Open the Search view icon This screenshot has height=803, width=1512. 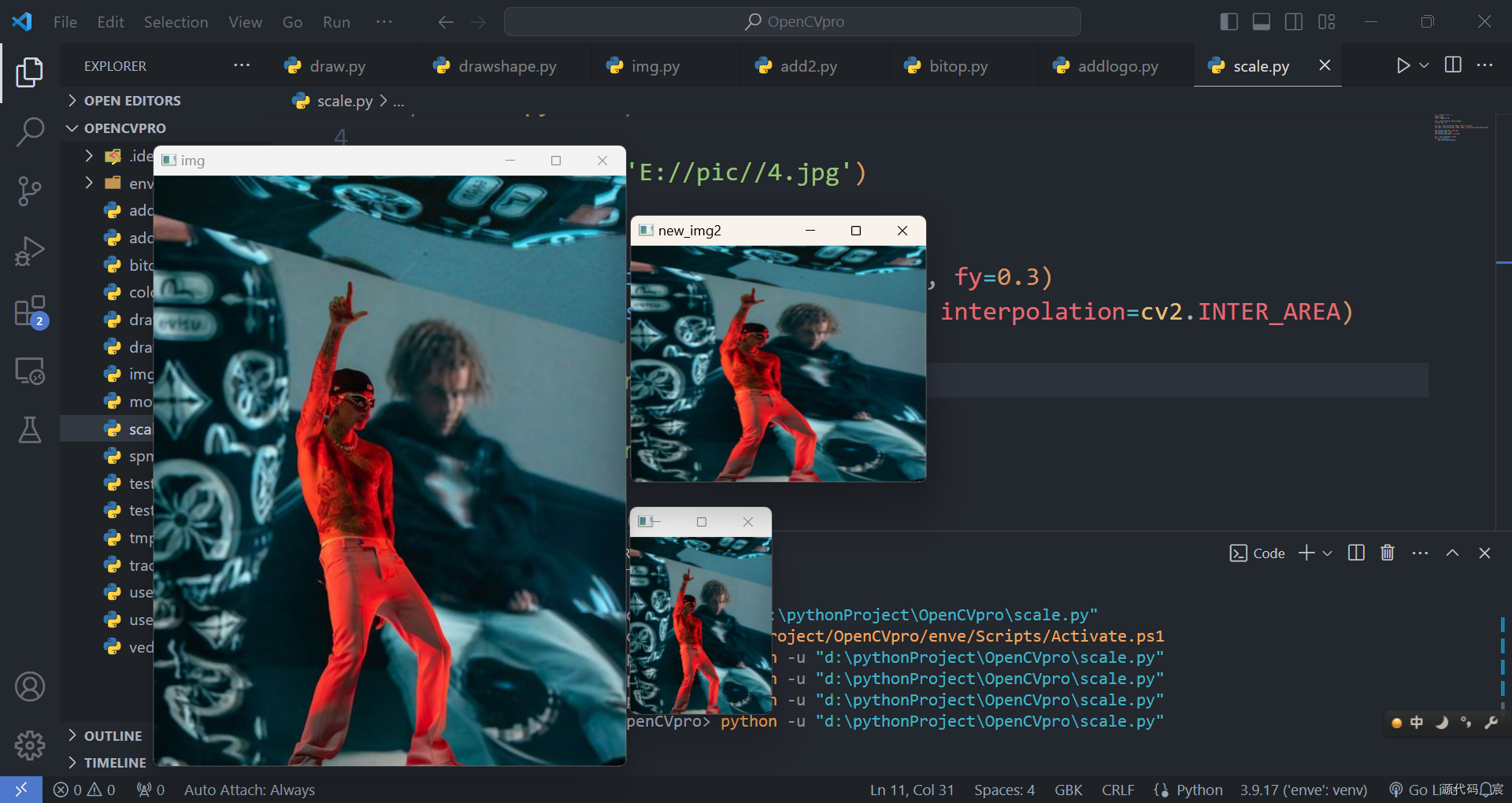(x=29, y=131)
